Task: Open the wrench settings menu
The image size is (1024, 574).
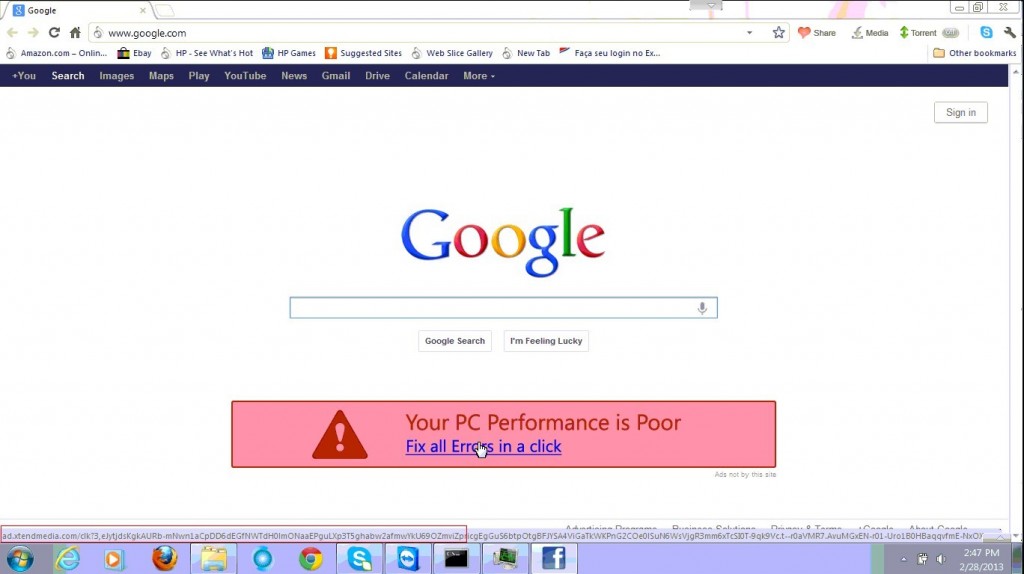Action: point(1010,33)
